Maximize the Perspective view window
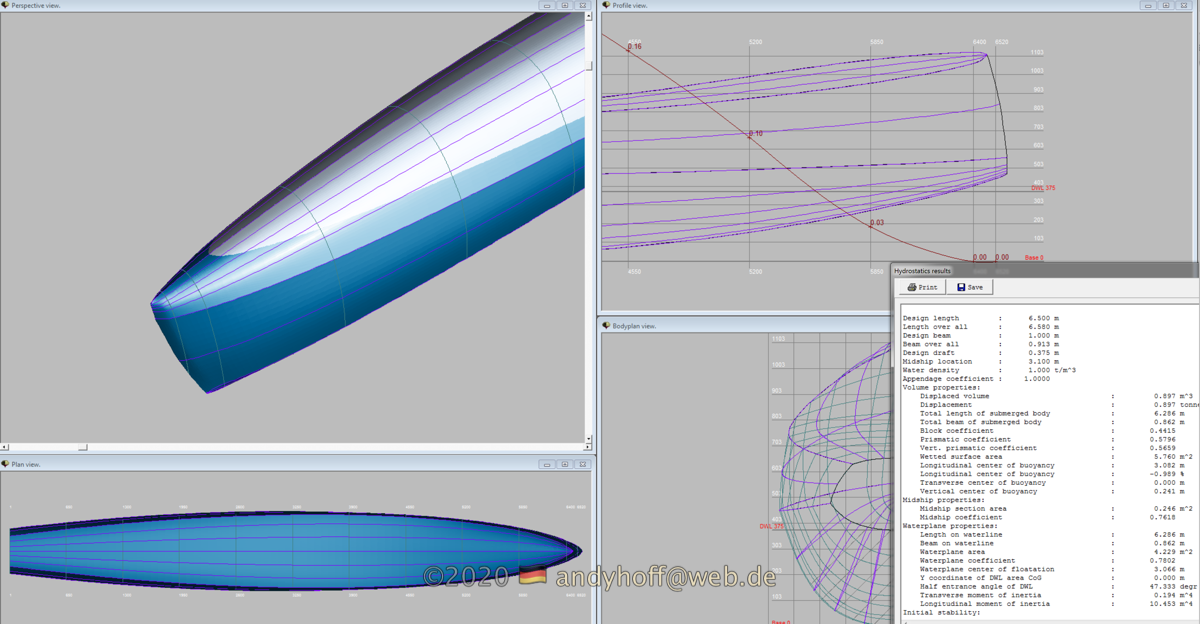This screenshot has width=1200, height=624. 564,5
